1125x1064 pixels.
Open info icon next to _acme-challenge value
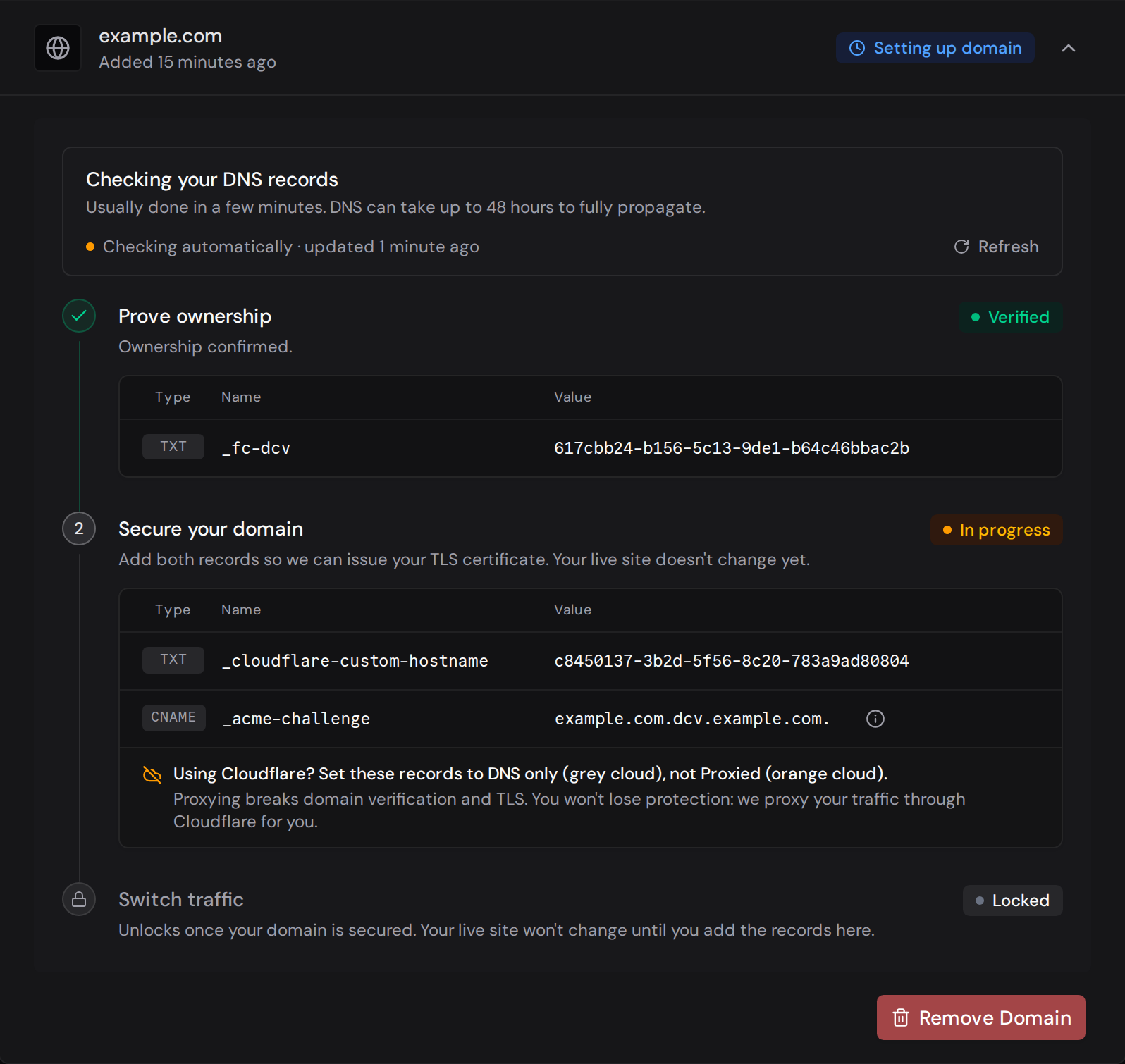[875, 719]
